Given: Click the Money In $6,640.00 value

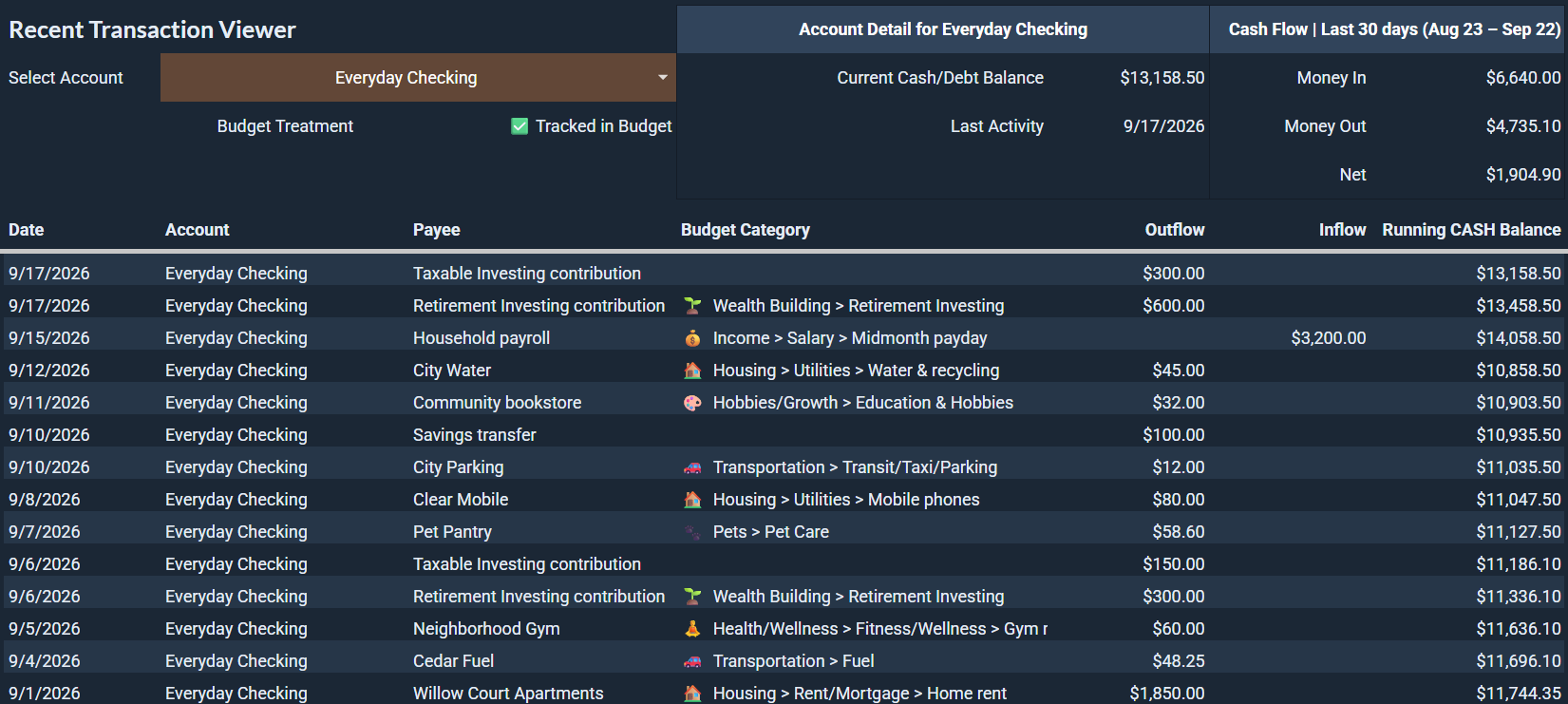Looking at the screenshot, I should [x=1523, y=78].
